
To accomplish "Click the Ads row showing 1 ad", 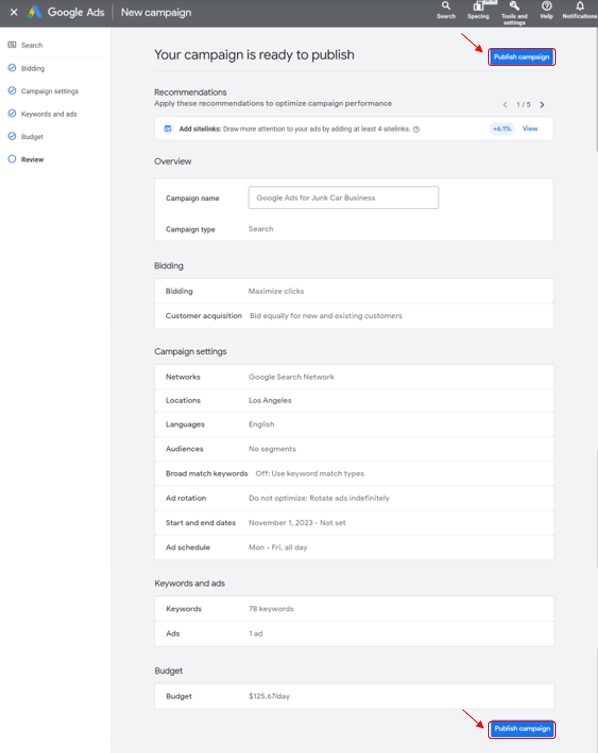I will pos(354,634).
